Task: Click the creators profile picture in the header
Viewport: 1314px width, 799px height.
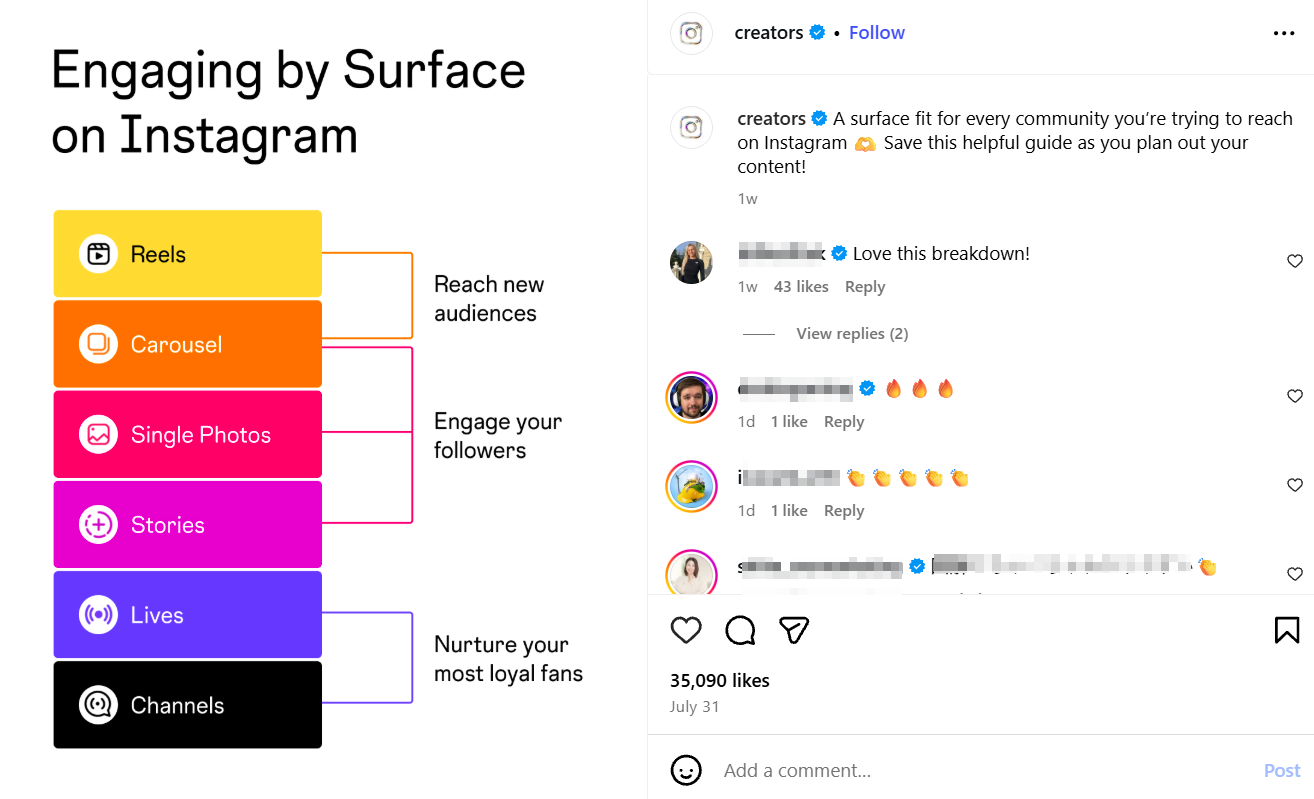Action: pyautogui.click(x=691, y=32)
